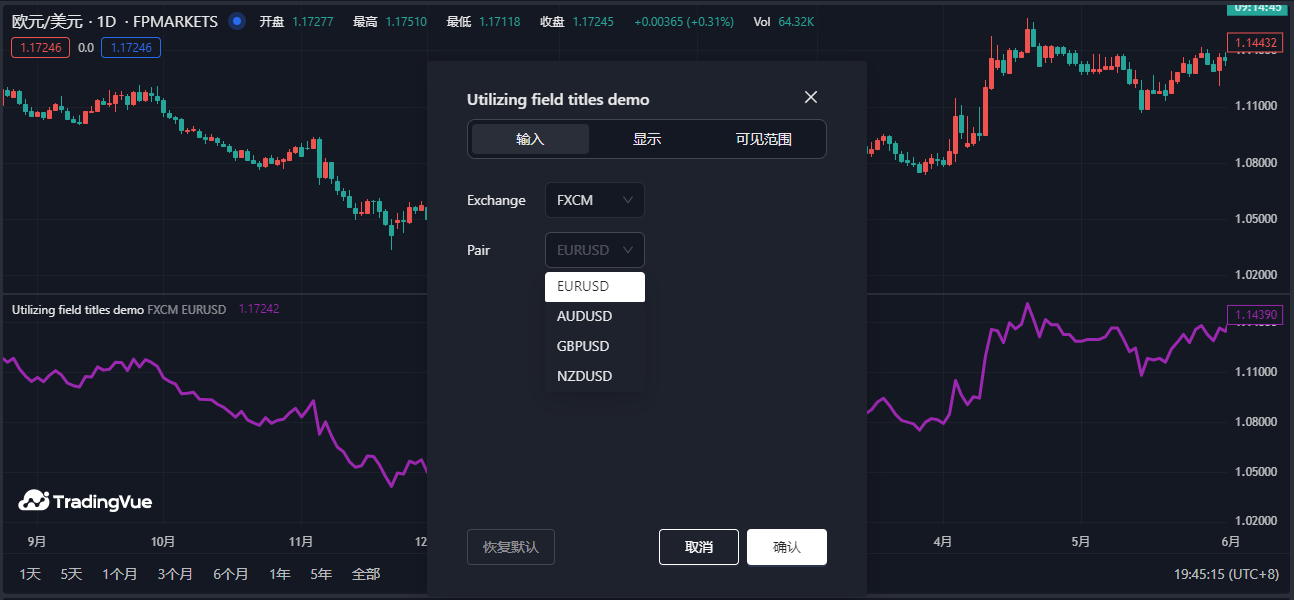The image size is (1294, 600).
Task: Select the 5年 time range
Action: (321, 574)
